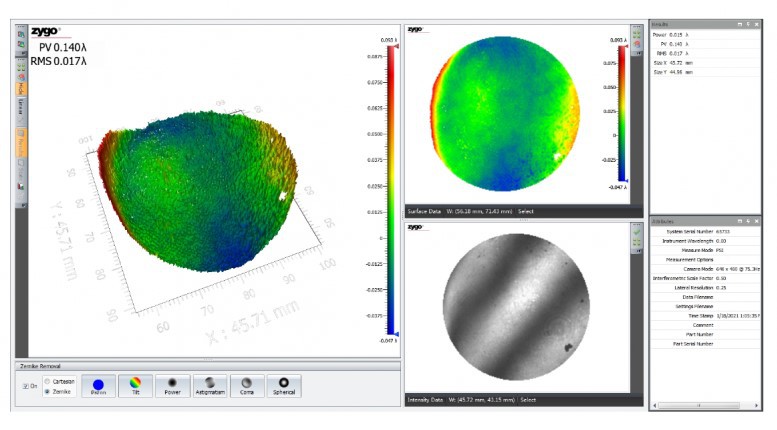Toggle Coma term removal
The width and height of the screenshot is (777, 430).
[x=247, y=385]
